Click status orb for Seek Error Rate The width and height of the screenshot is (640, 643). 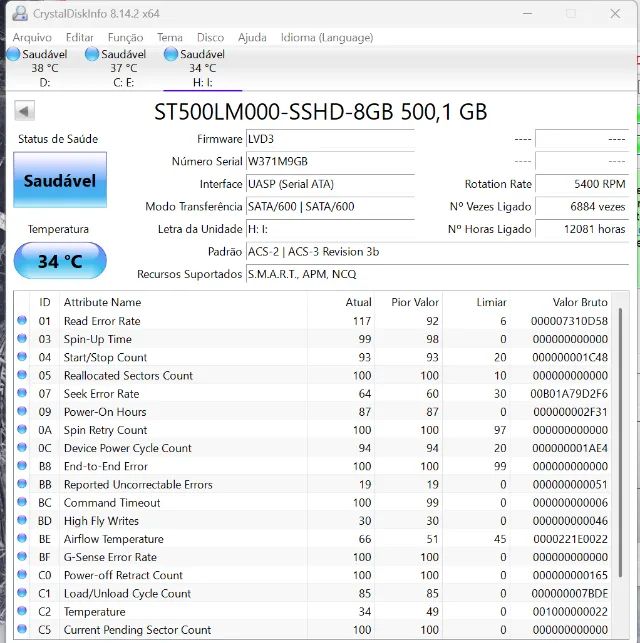(22, 393)
